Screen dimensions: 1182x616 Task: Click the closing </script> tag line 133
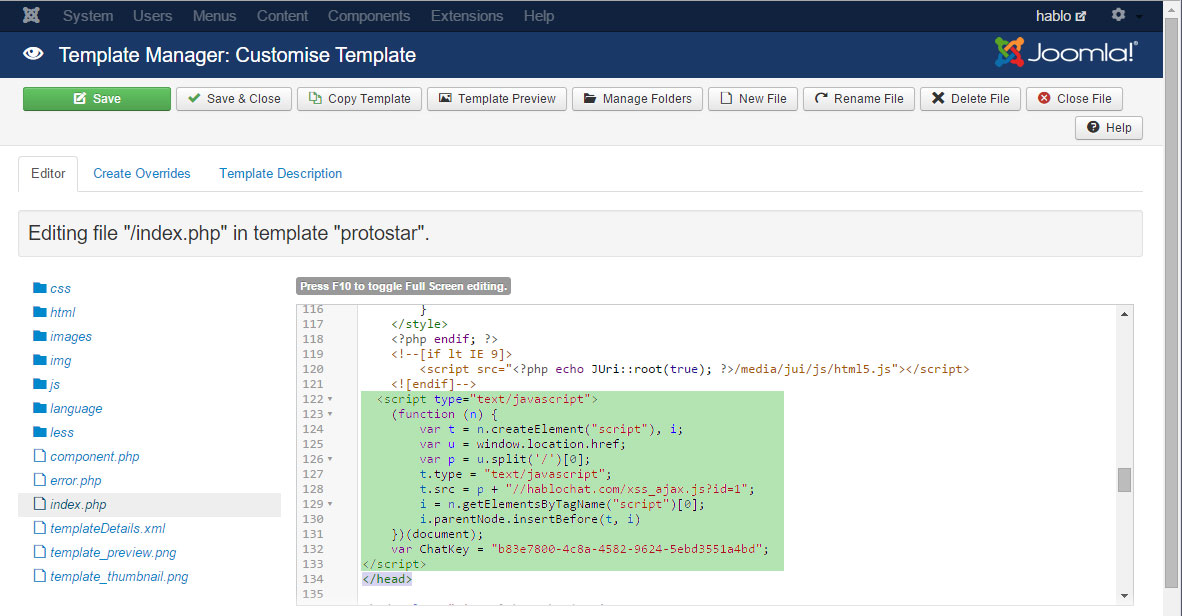tap(394, 564)
